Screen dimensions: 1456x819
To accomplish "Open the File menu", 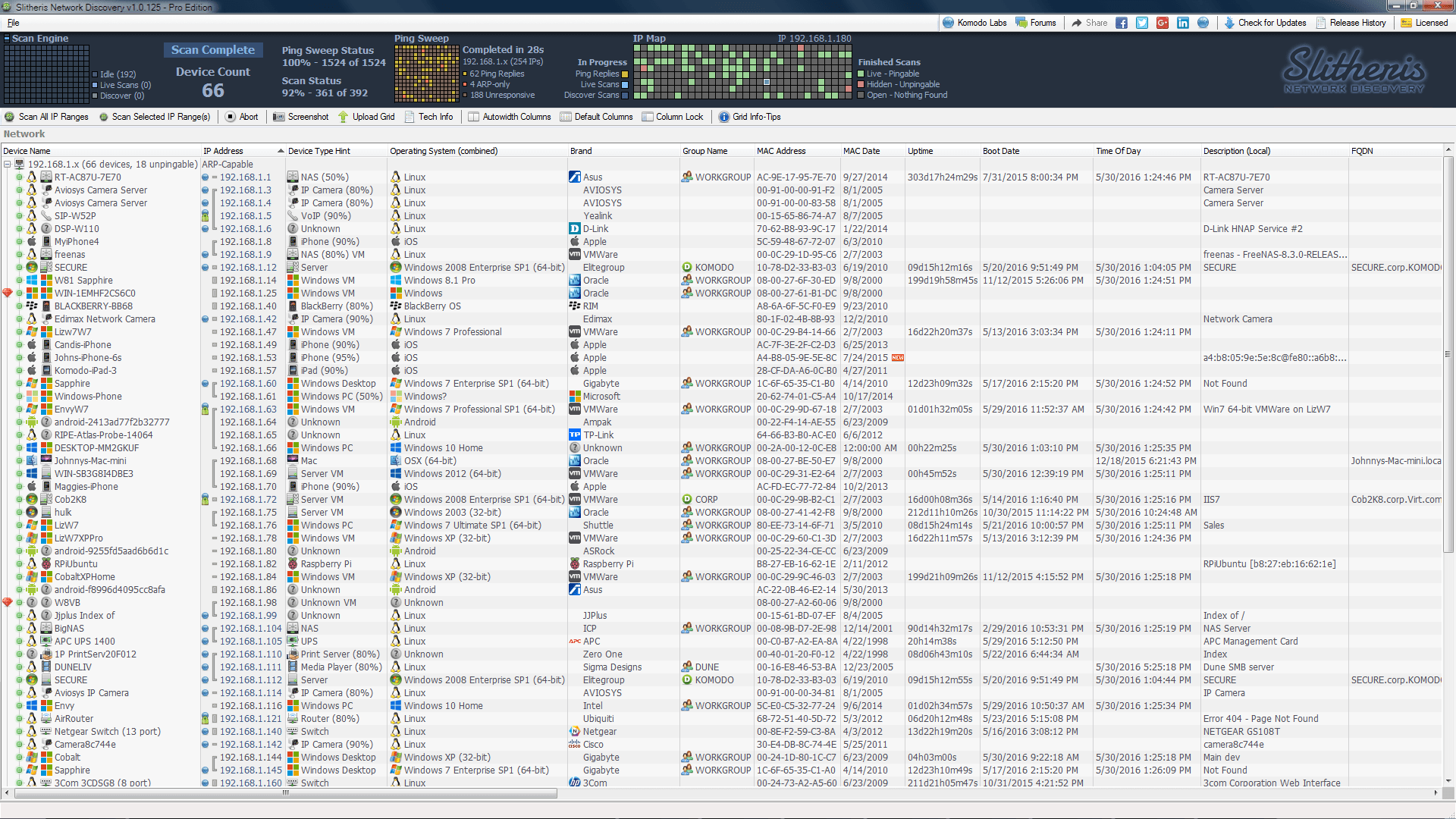I will (13, 23).
